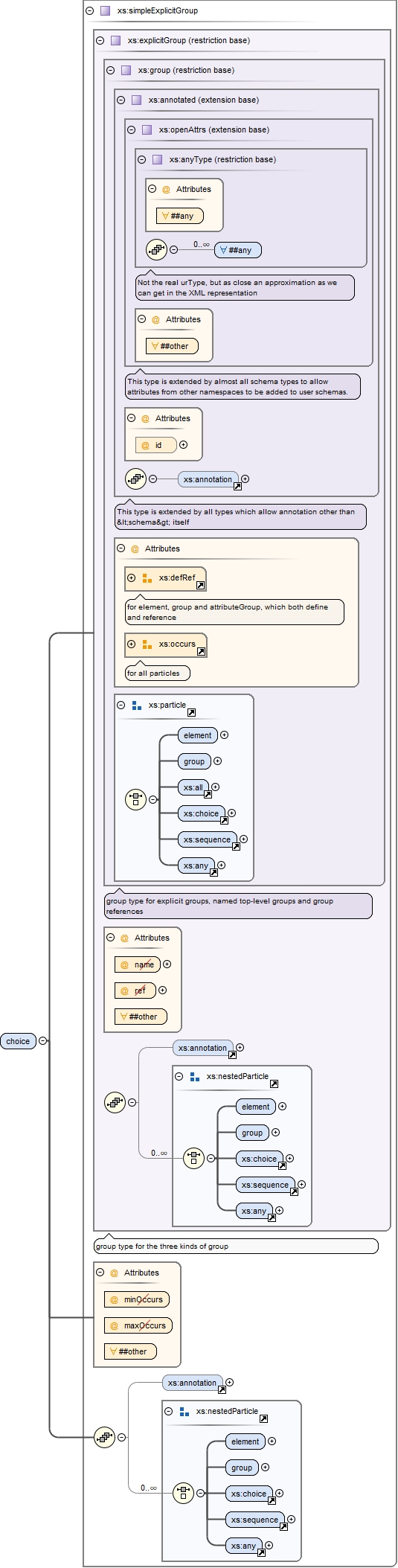Collapse xs:openAttrs extension base box
The image size is (398, 1568).
coord(132,130)
